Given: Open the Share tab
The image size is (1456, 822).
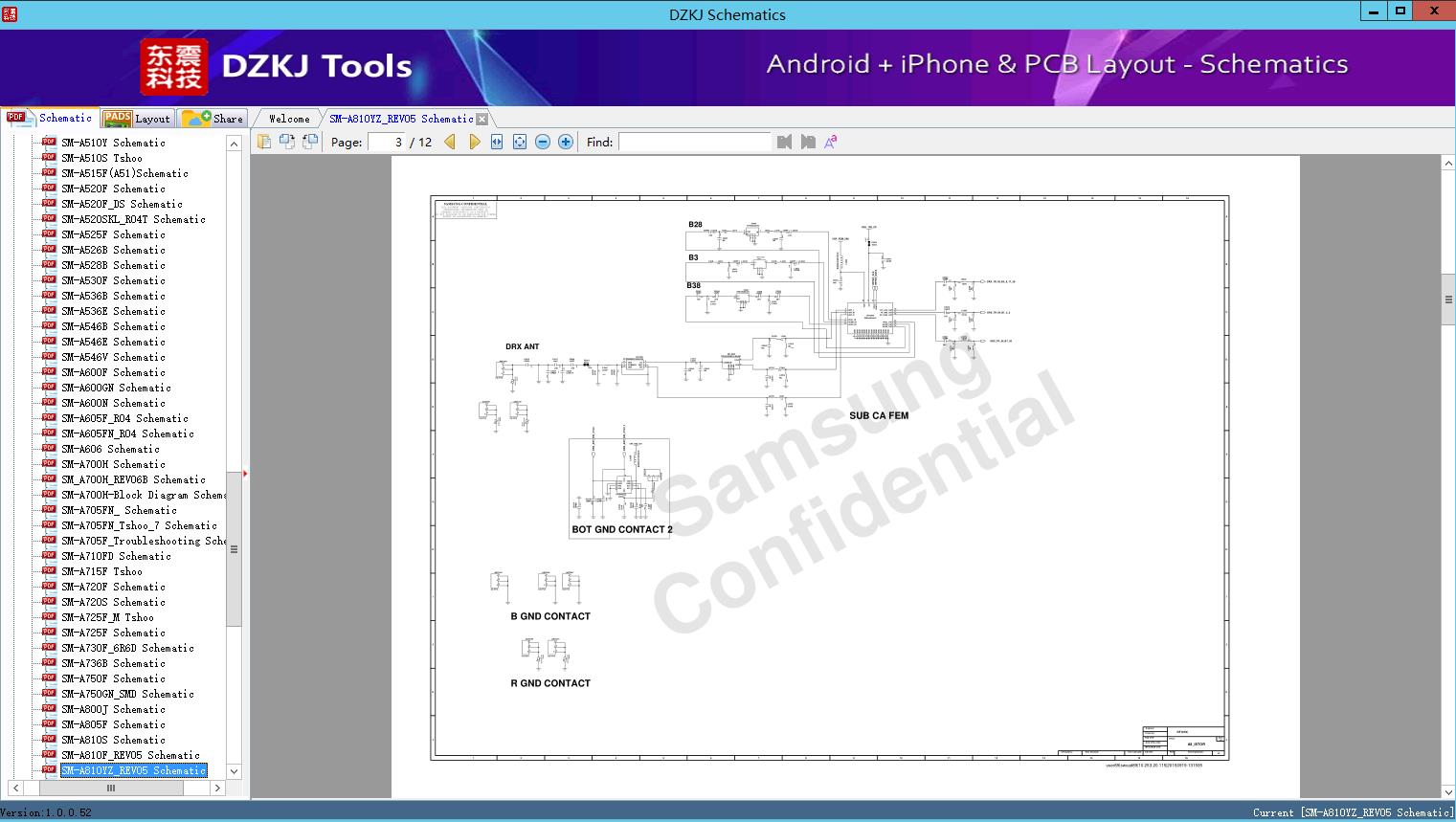Looking at the screenshot, I should (213, 119).
